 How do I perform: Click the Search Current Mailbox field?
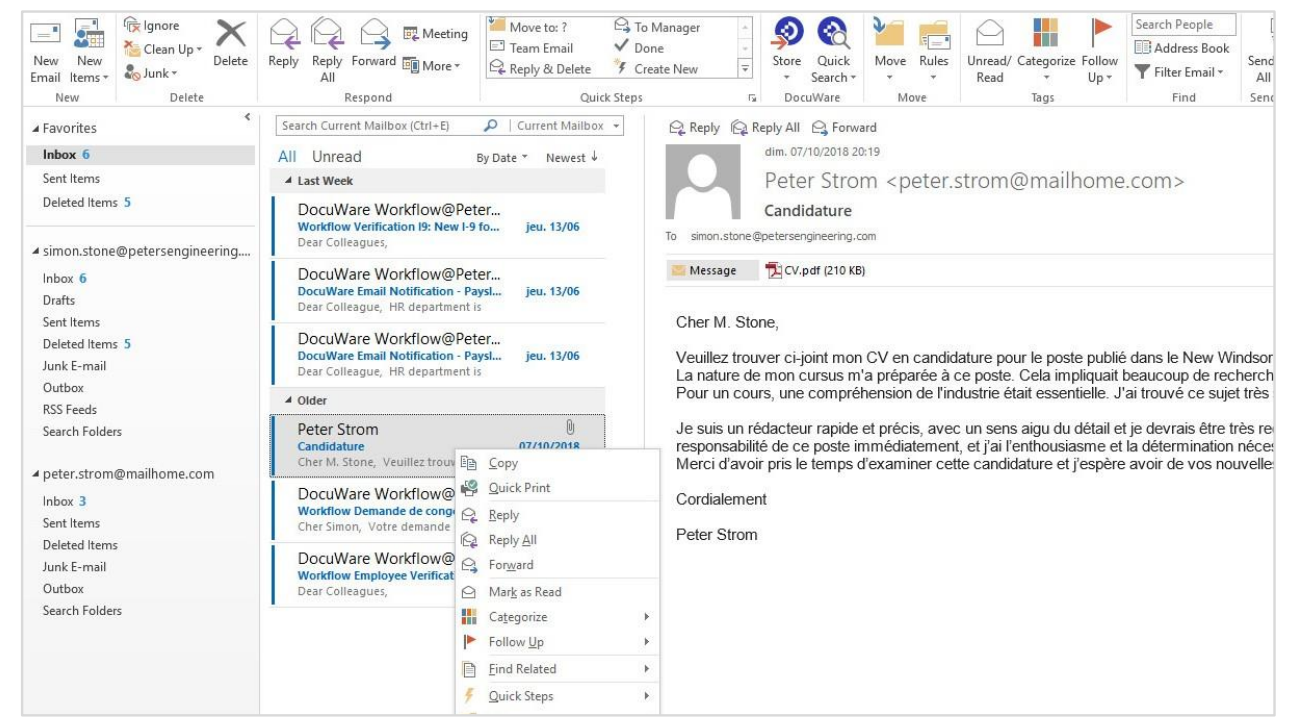[x=380, y=127]
